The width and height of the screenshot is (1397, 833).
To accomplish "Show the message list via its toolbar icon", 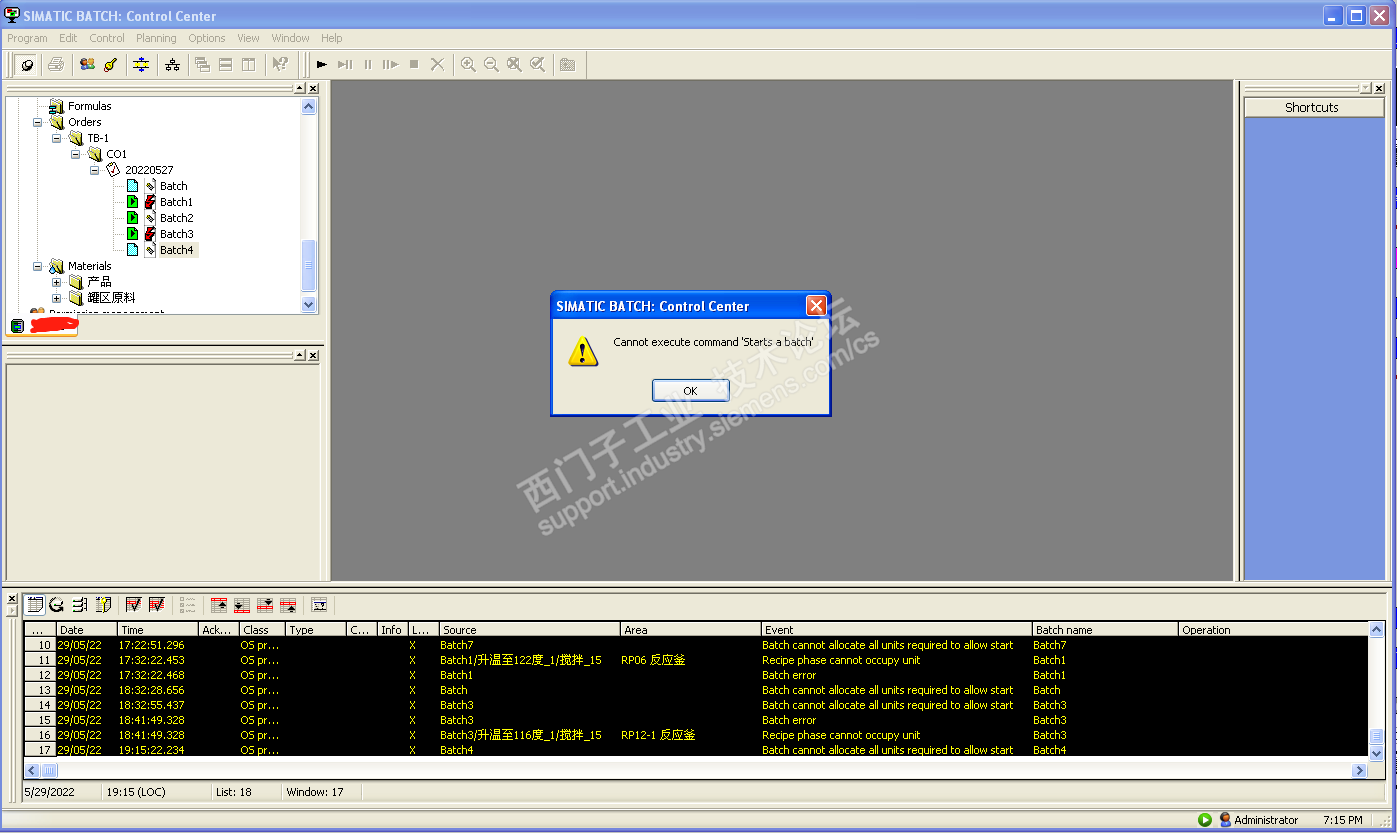I will pos(35,605).
